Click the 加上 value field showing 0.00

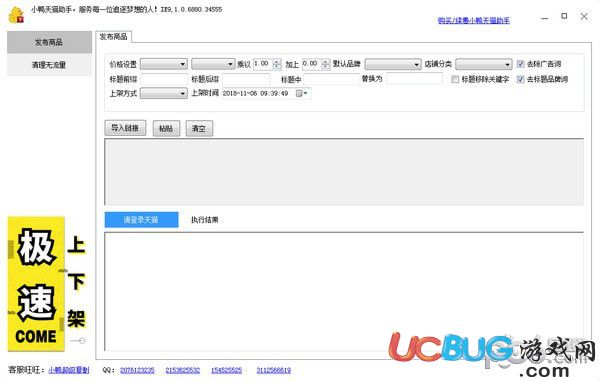(311, 64)
